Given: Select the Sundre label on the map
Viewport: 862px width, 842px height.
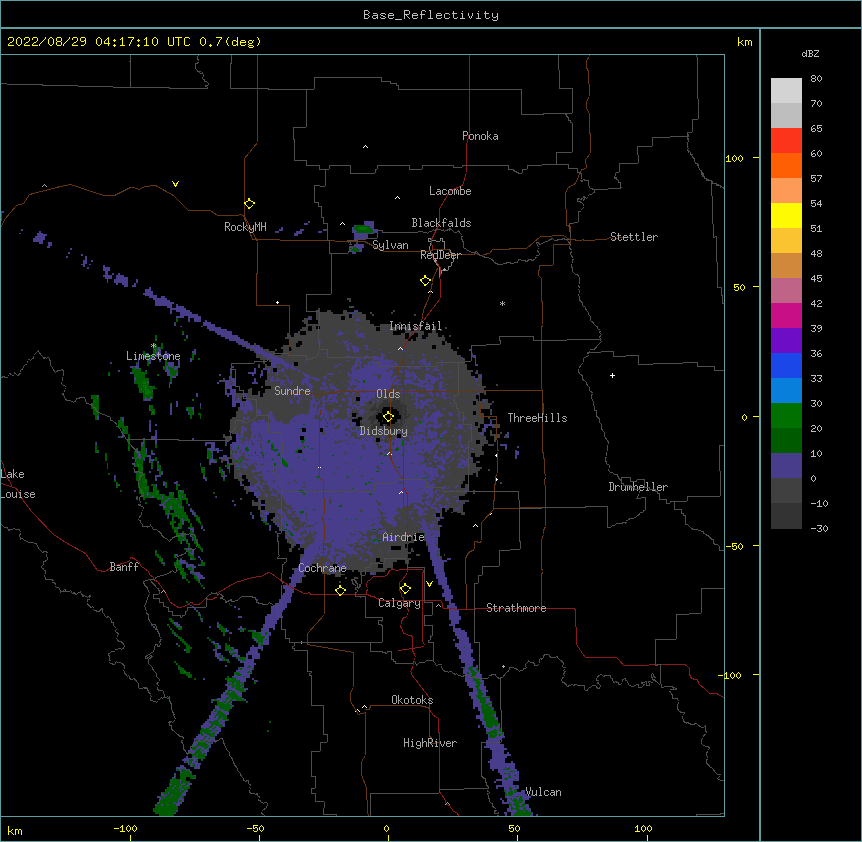Looking at the screenshot, I should pyautogui.click(x=292, y=391).
